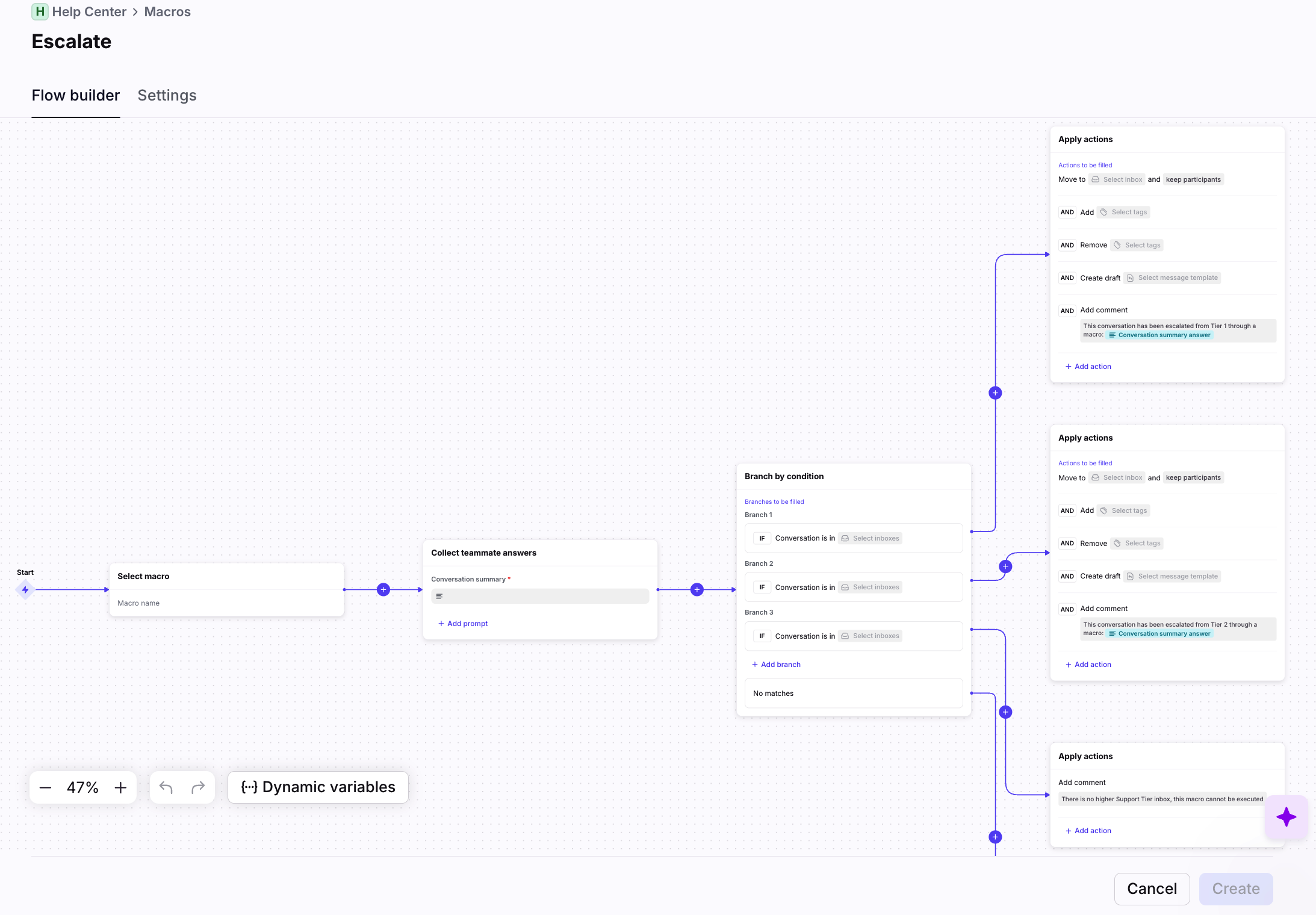Click Add branch link

tap(776, 665)
